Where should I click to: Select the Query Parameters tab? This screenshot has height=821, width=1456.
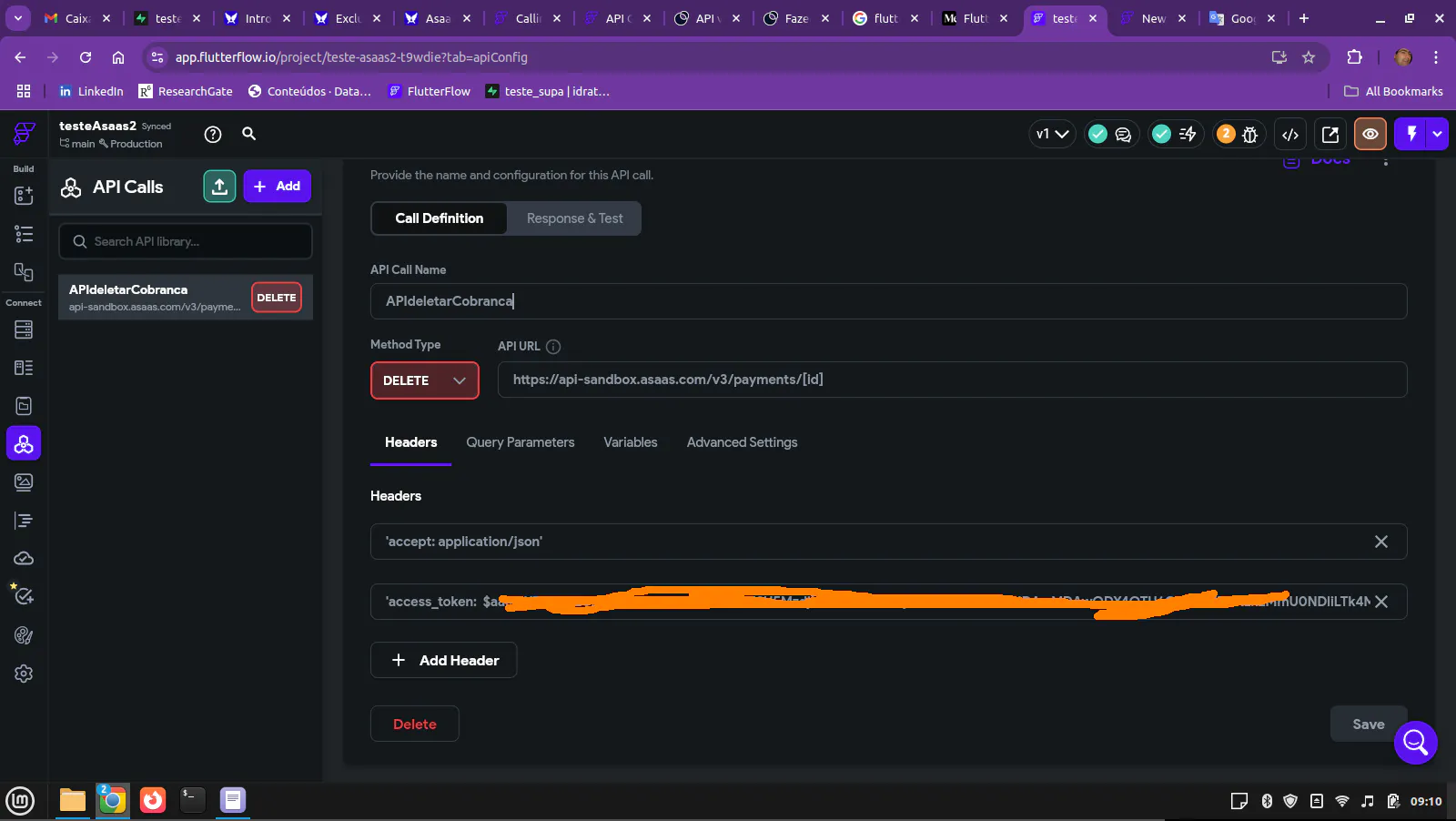(x=521, y=442)
